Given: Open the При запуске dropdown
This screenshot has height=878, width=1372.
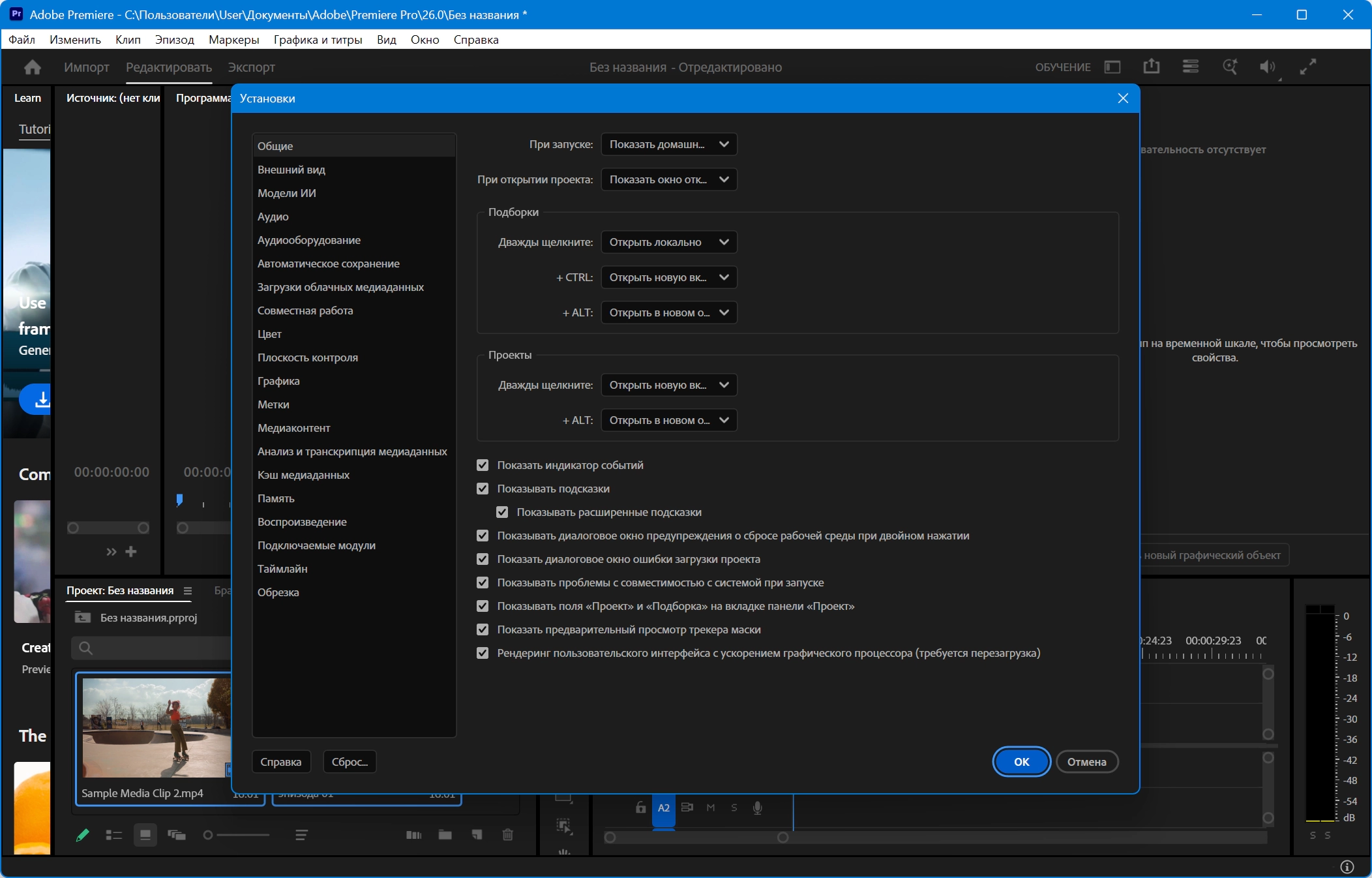Looking at the screenshot, I should 669,144.
